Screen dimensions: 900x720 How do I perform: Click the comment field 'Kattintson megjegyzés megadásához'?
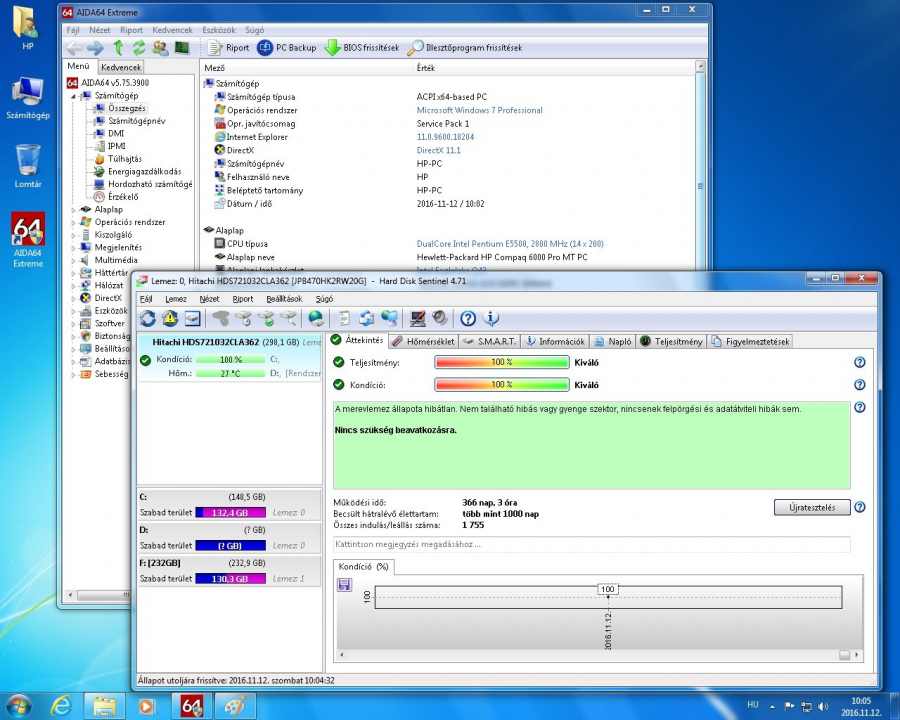pos(591,544)
